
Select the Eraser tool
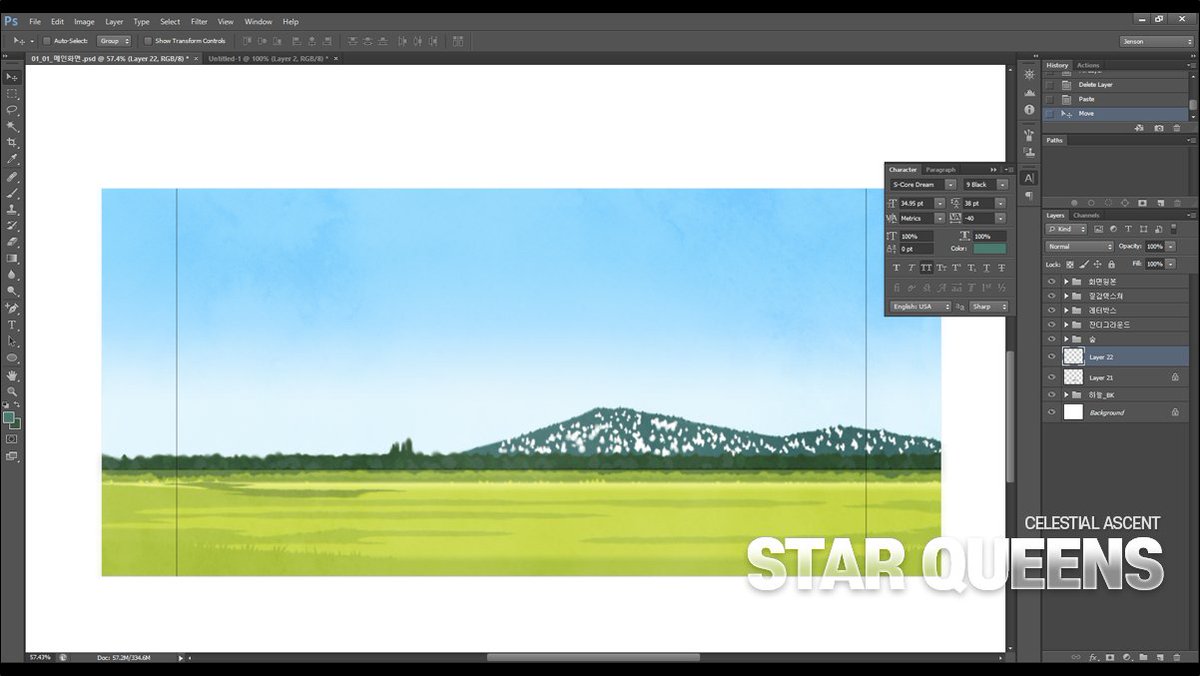coord(12,242)
